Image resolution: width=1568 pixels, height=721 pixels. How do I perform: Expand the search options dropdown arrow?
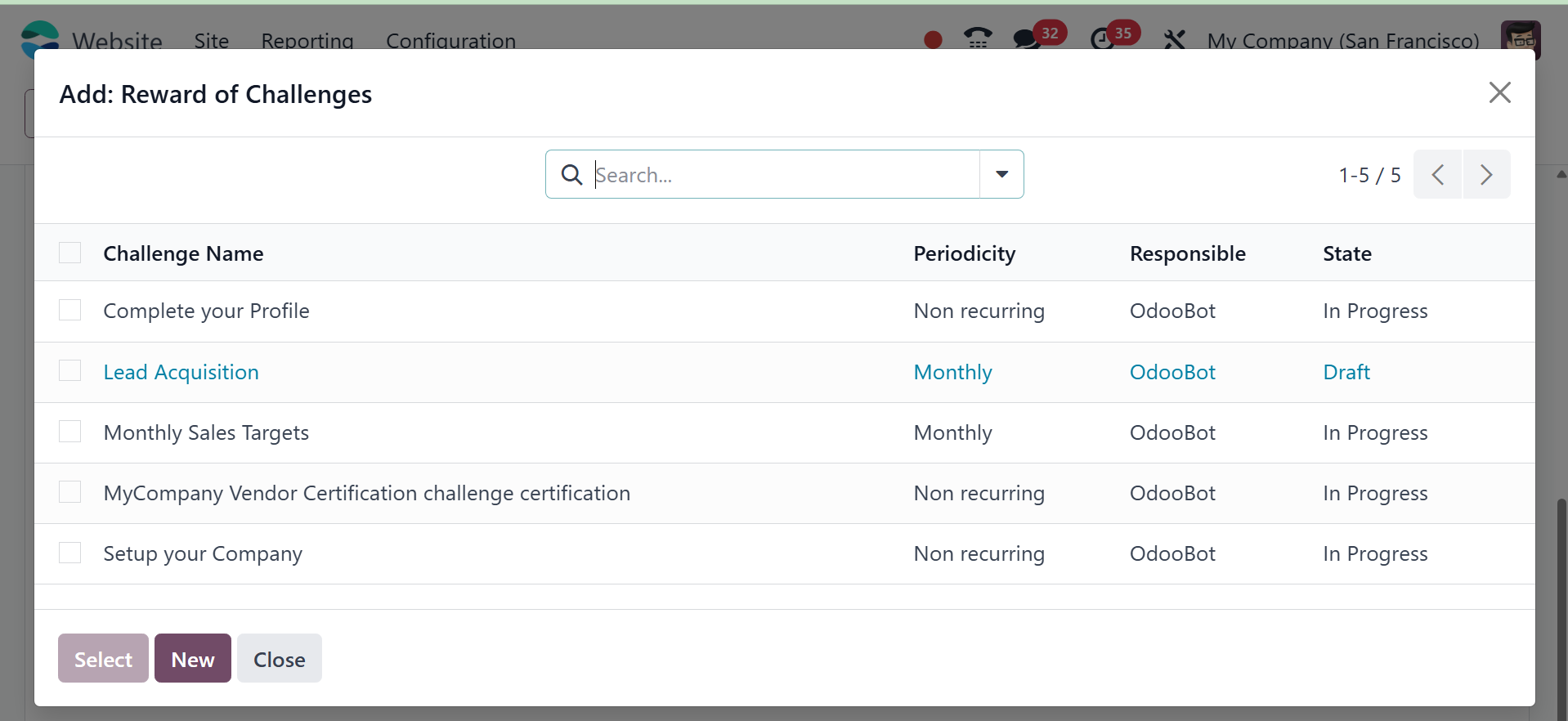point(1001,174)
